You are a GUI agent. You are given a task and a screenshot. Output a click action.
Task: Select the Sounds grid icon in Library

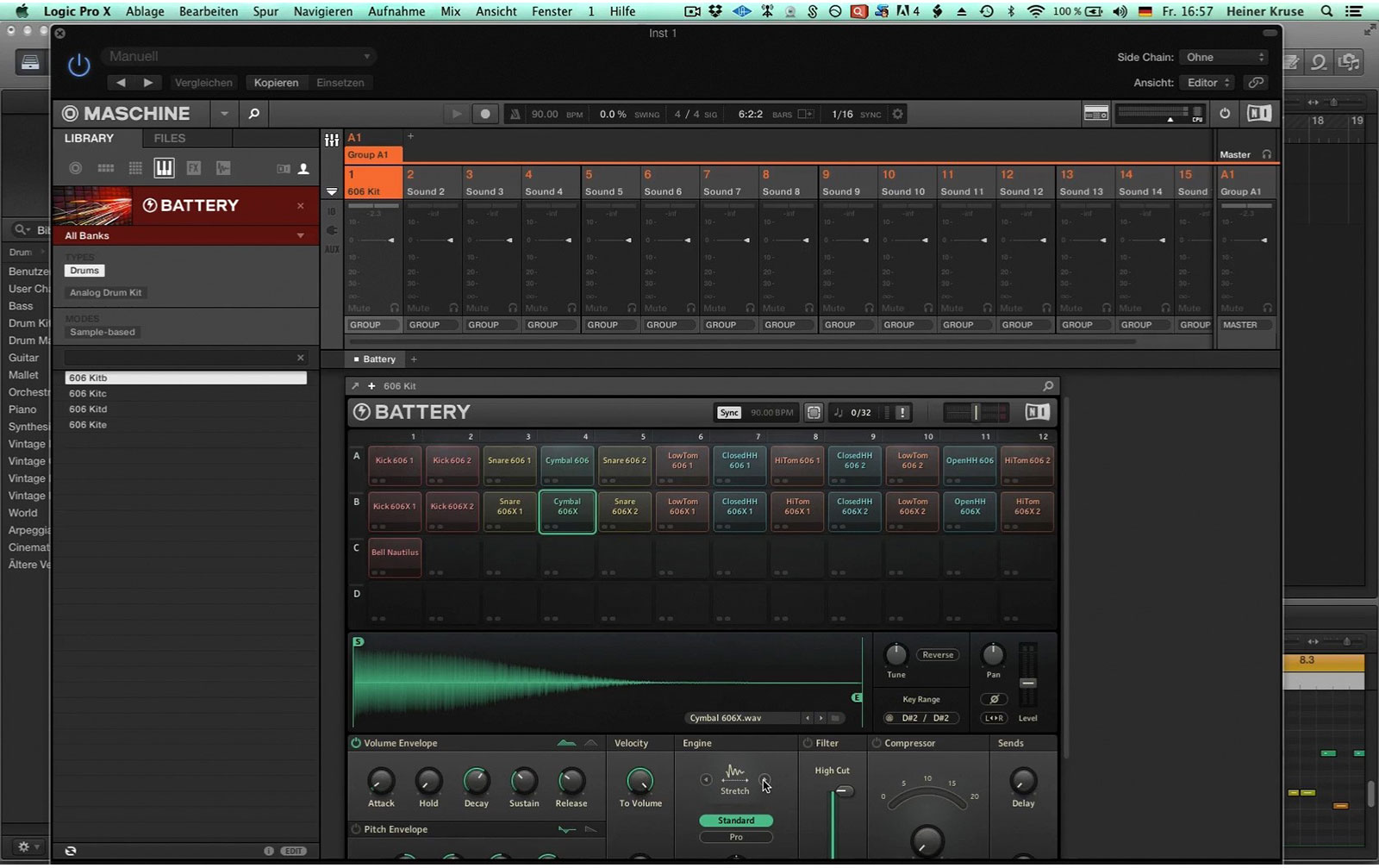click(135, 168)
